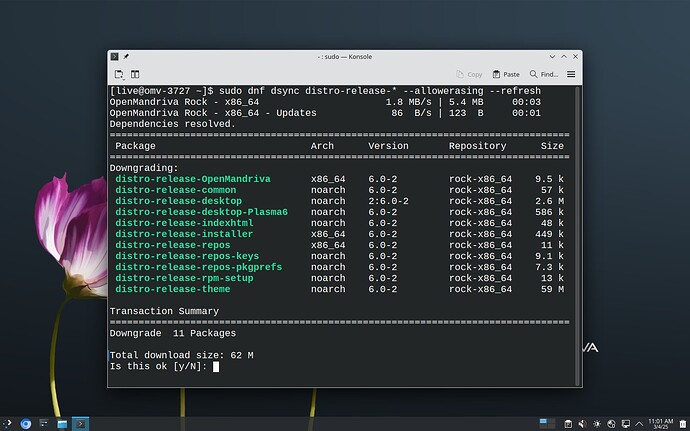Select the Konsole task in the taskbar

(x=82, y=423)
